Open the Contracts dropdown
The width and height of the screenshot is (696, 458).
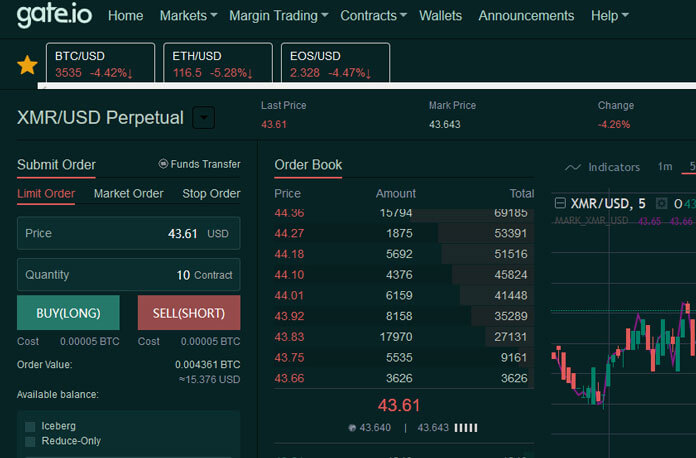(373, 16)
